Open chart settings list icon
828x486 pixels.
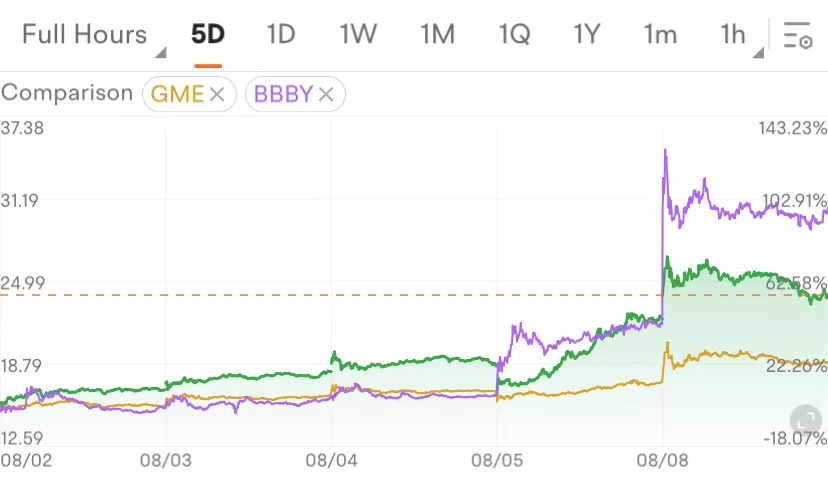click(x=797, y=35)
